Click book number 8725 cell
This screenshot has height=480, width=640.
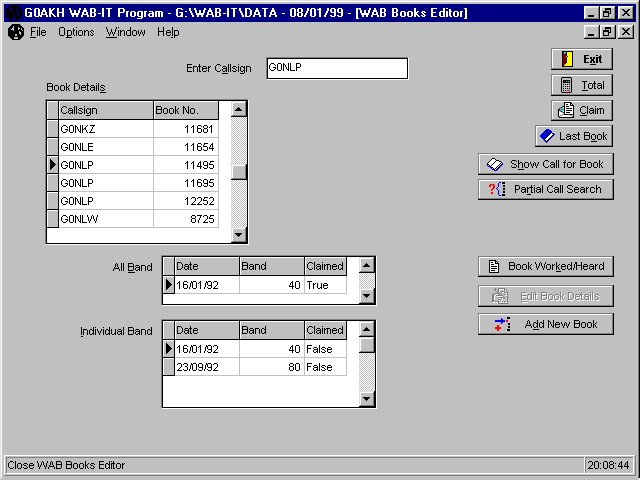pos(186,219)
